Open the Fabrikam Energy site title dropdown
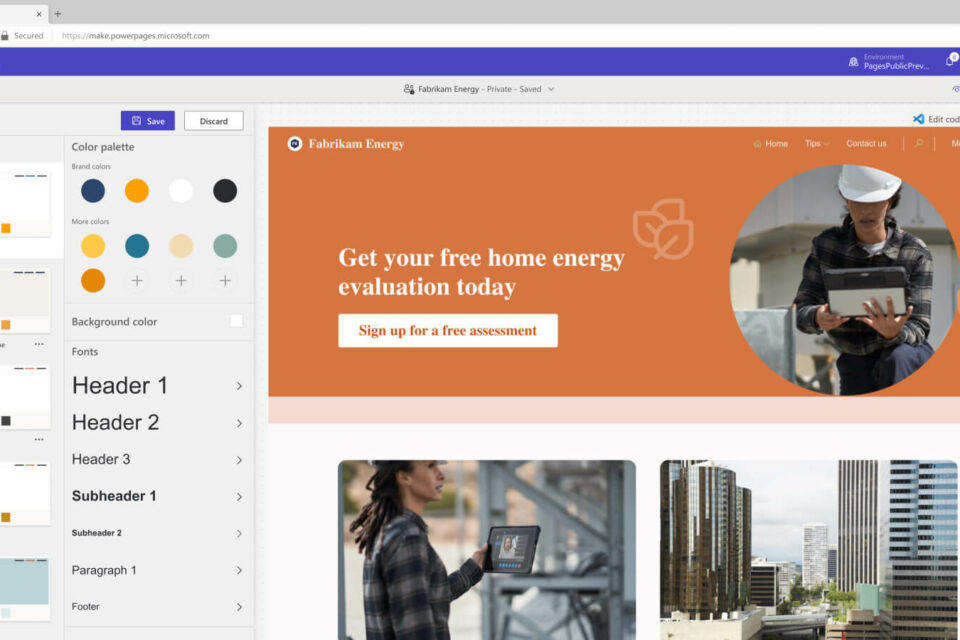 550,89
